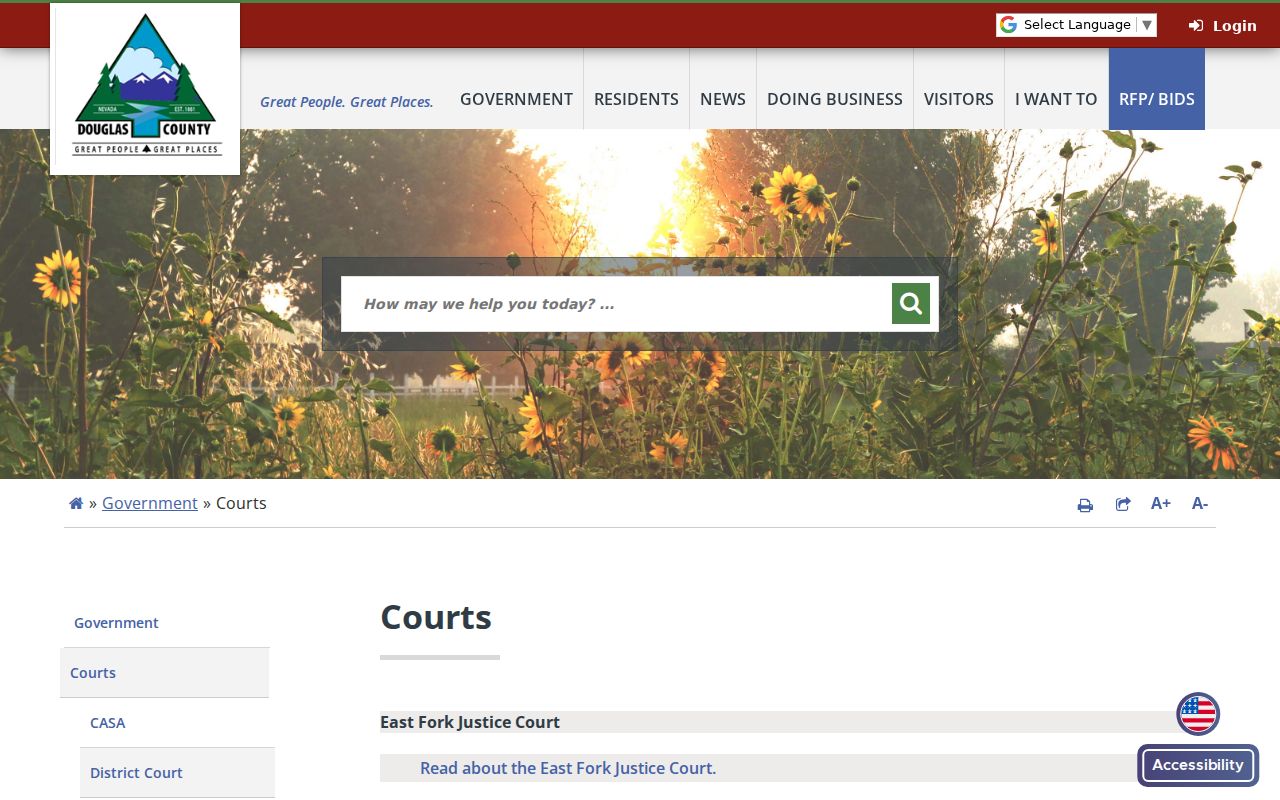The width and height of the screenshot is (1280, 800).
Task: Click the Douglas County logo
Action: [x=145, y=88]
